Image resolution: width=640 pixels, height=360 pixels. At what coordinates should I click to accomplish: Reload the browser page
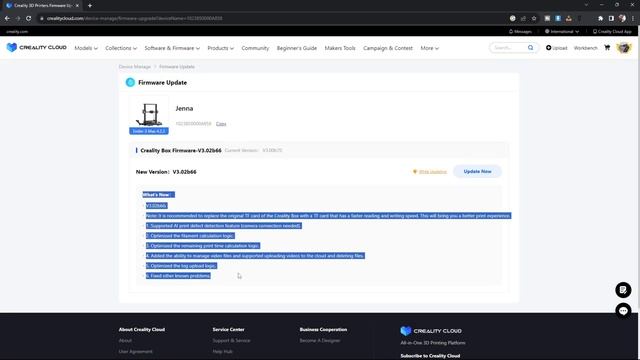pos(29,18)
